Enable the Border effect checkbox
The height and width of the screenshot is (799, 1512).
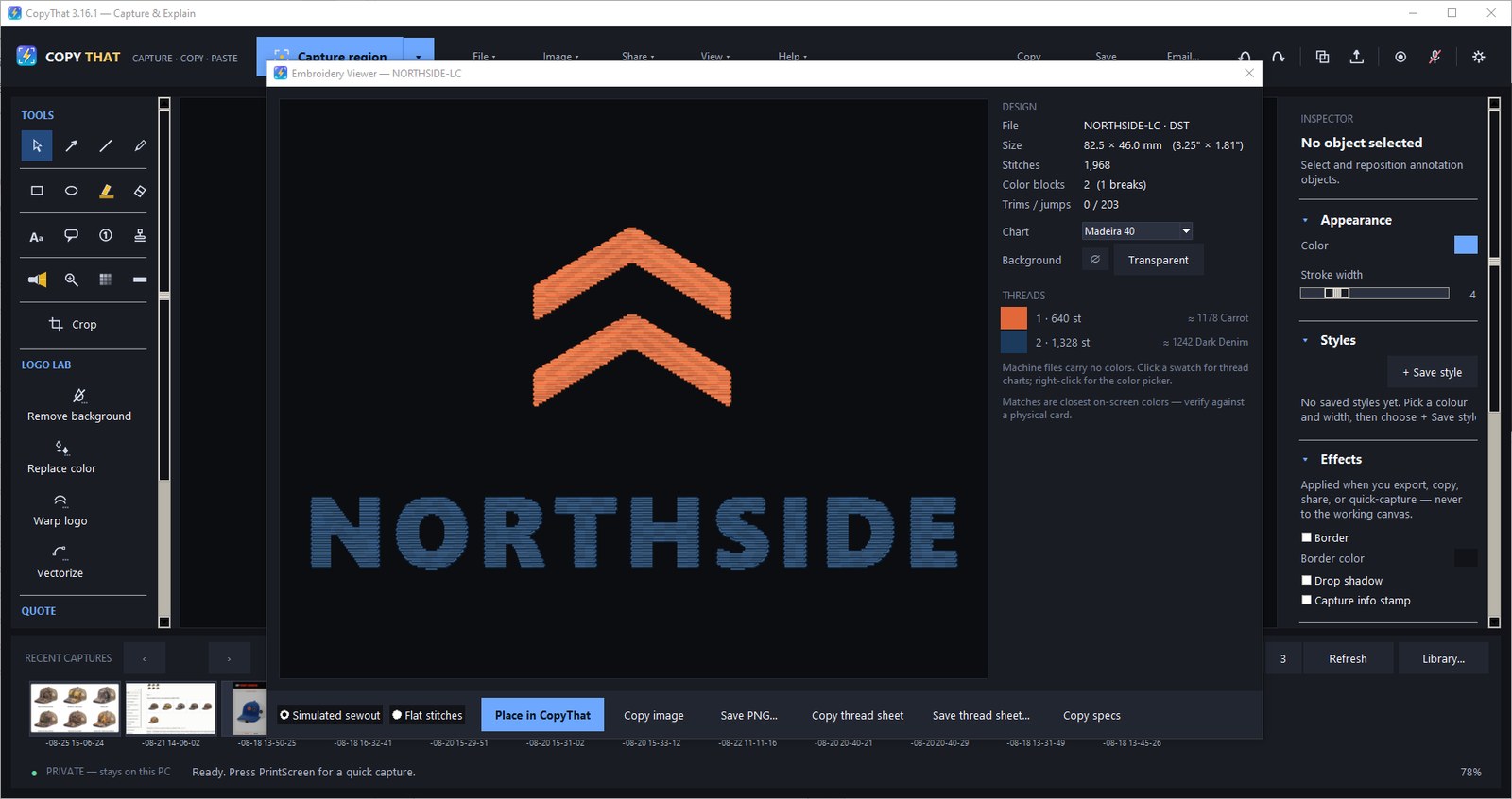click(x=1307, y=537)
